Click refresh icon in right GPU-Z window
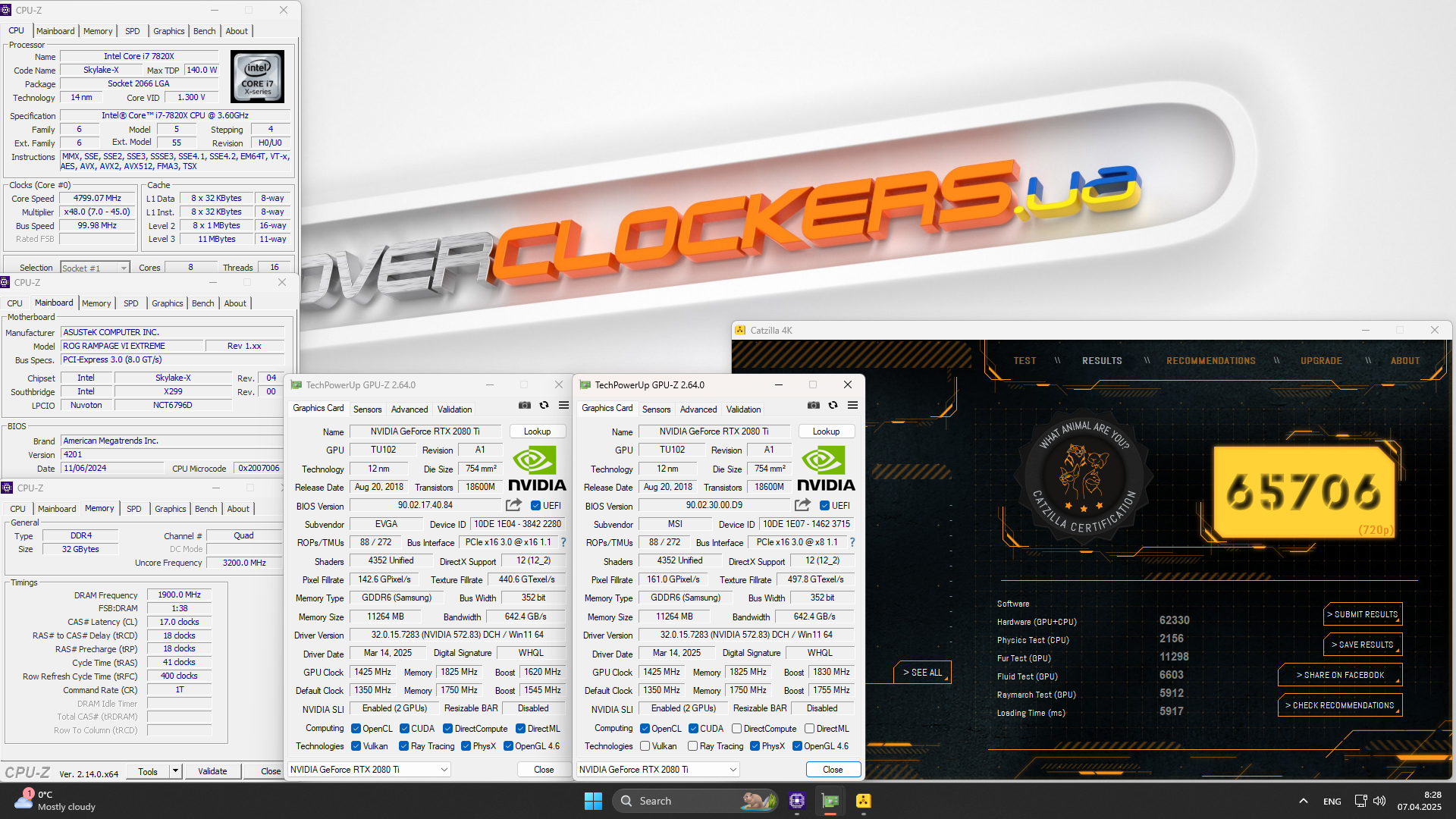The image size is (1456, 819). [x=833, y=406]
